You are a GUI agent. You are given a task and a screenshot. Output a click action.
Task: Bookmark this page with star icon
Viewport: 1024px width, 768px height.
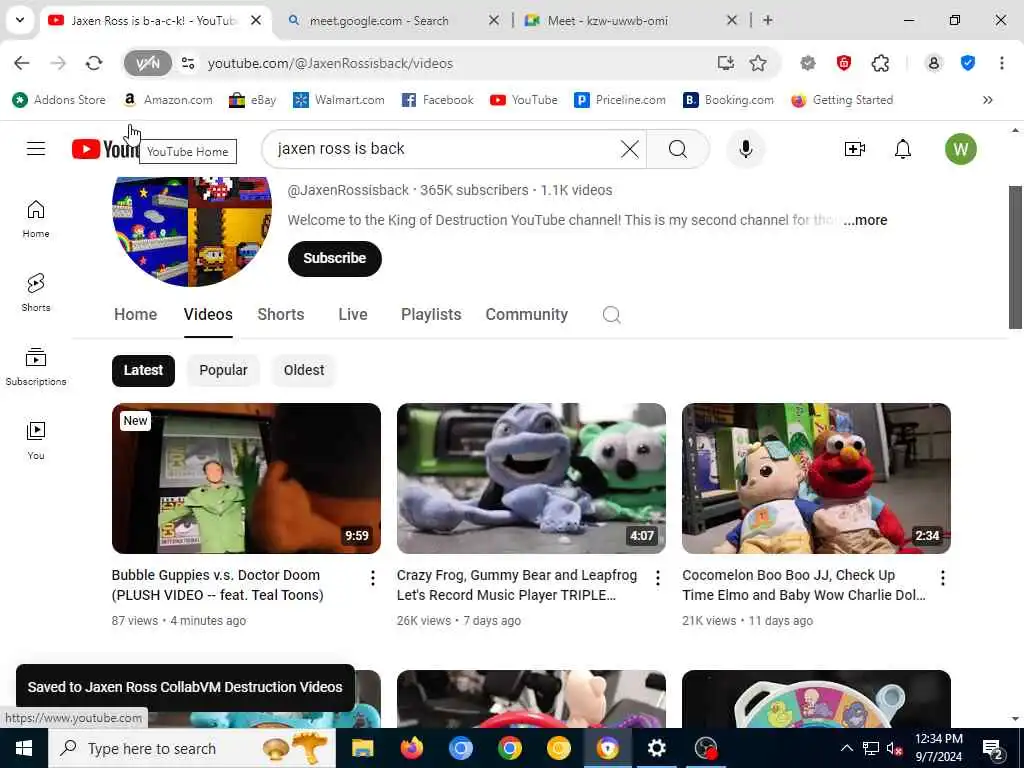click(758, 63)
